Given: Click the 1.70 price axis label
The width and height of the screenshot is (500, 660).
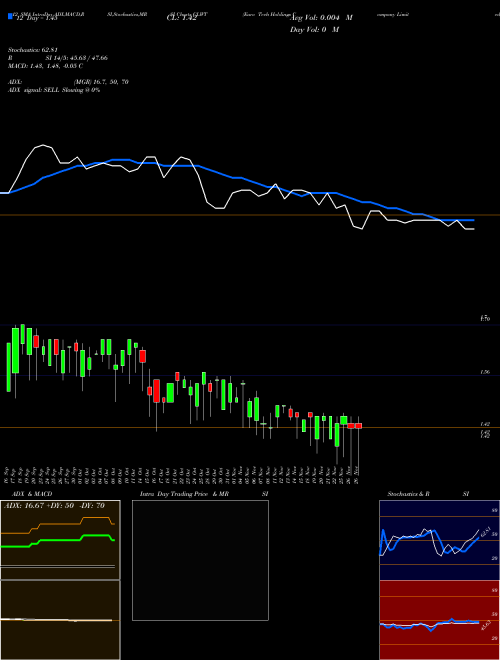Looking at the screenshot, I should [485, 319].
